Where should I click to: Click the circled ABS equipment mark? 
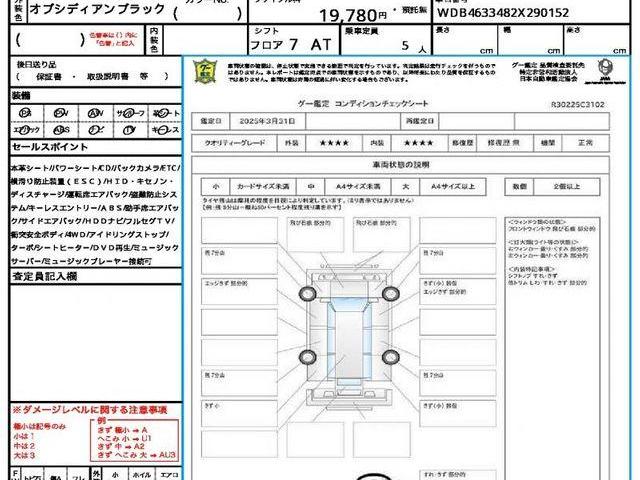[x=61, y=130]
